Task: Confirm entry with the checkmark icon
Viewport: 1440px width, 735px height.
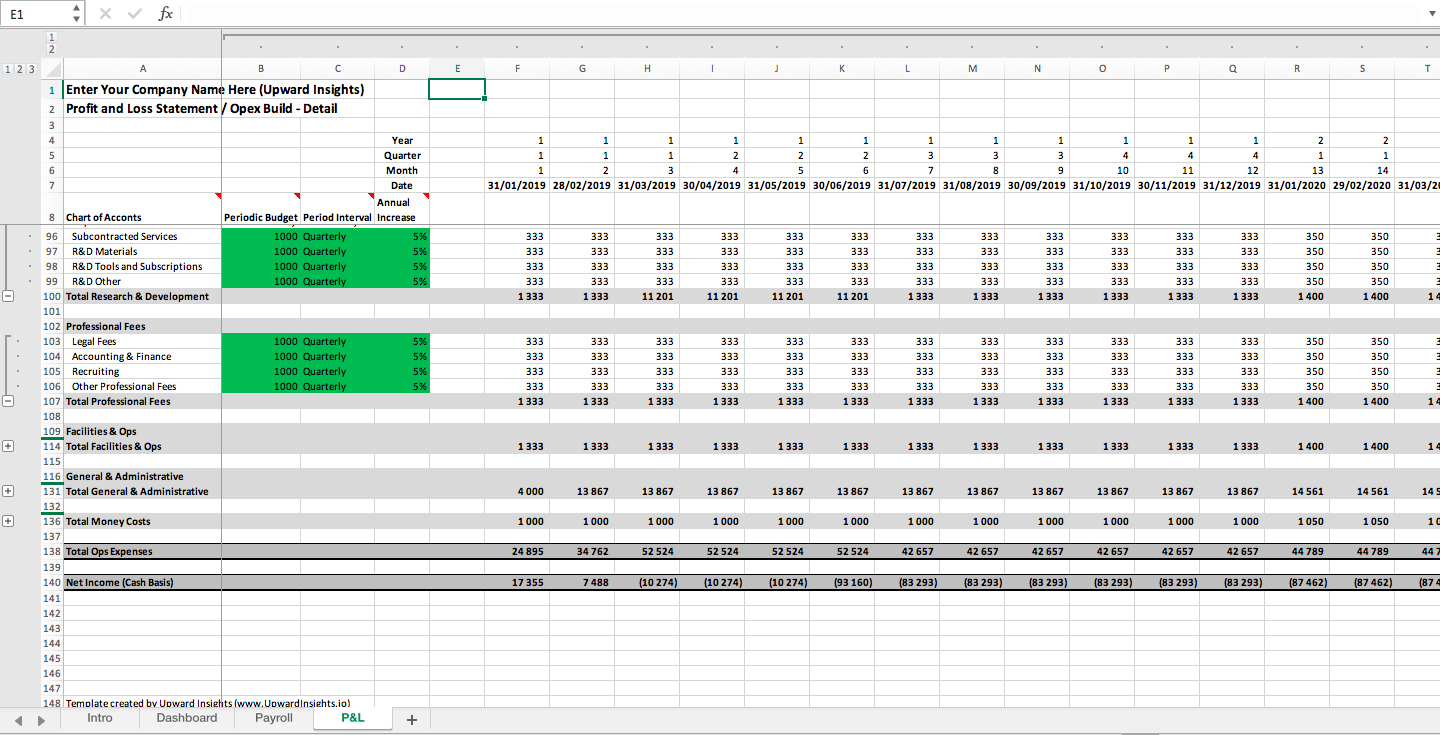Action: (x=134, y=13)
